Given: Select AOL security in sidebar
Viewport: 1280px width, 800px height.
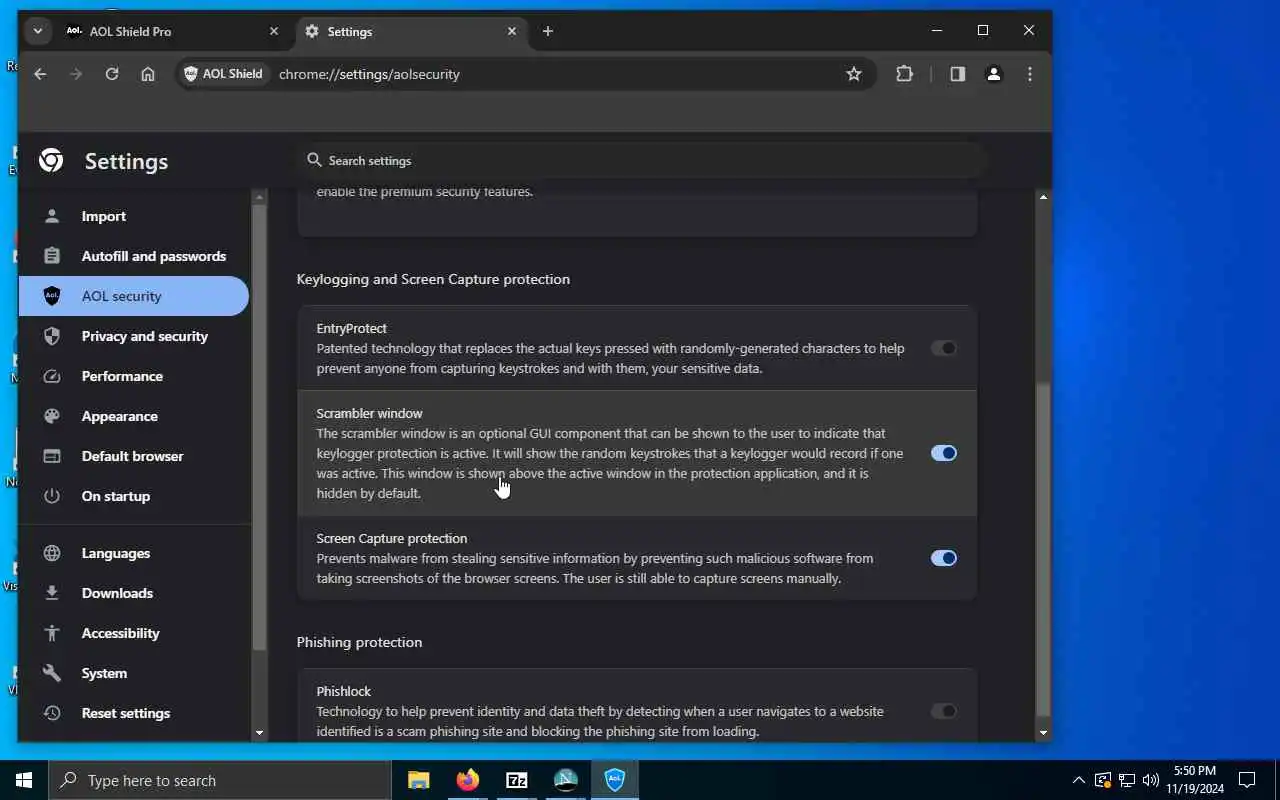Looking at the screenshot, I should [x=134, y=296].
